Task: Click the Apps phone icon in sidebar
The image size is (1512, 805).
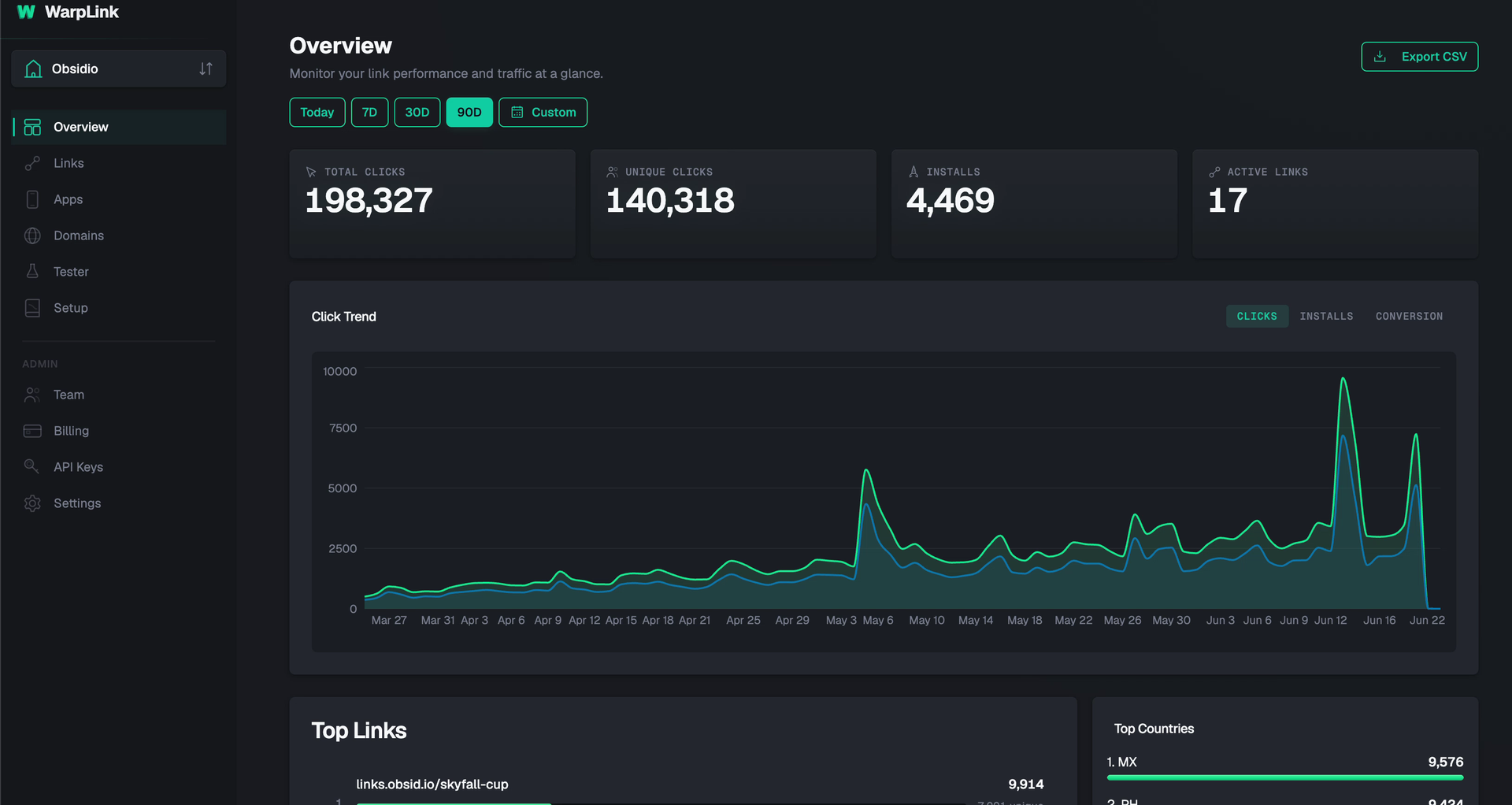Action: 32,199
